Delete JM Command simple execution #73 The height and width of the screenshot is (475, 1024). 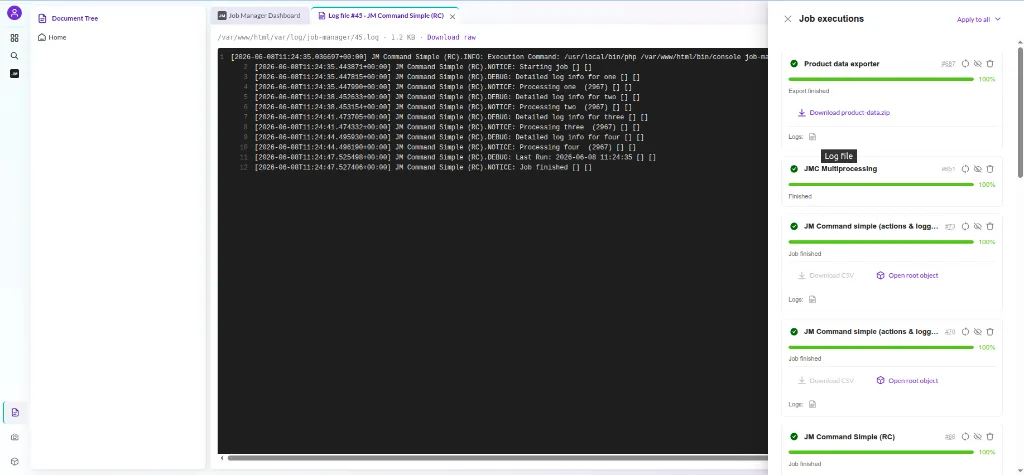click(990, 226)
